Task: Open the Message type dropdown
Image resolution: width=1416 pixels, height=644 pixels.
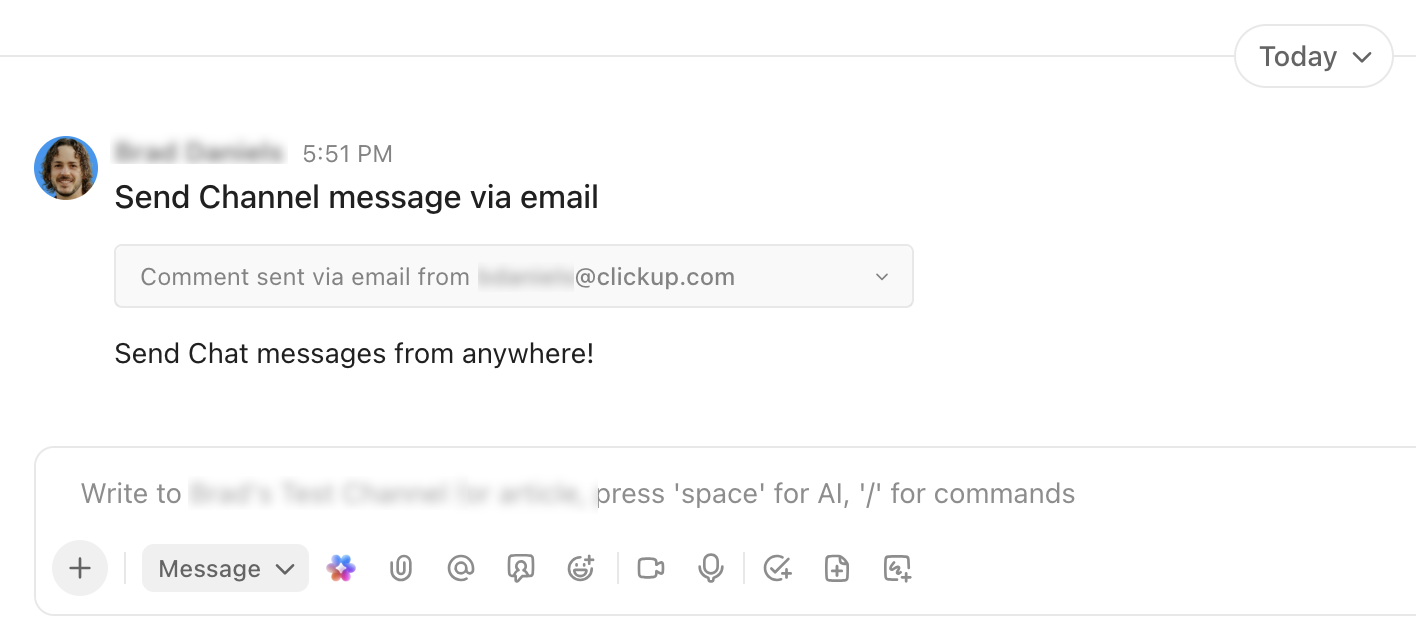Action: click(225, 568)
